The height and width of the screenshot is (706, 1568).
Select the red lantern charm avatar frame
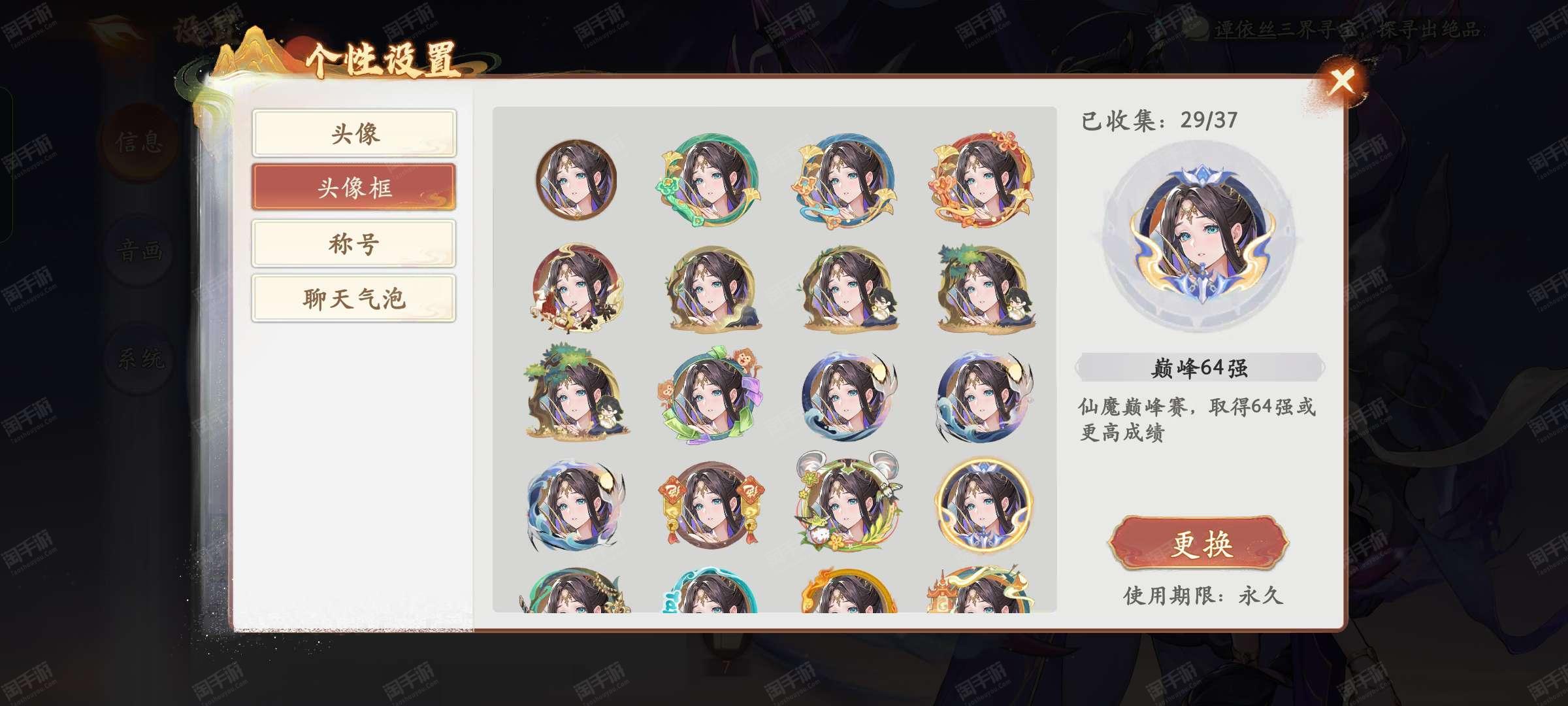(x=710, y=503)
